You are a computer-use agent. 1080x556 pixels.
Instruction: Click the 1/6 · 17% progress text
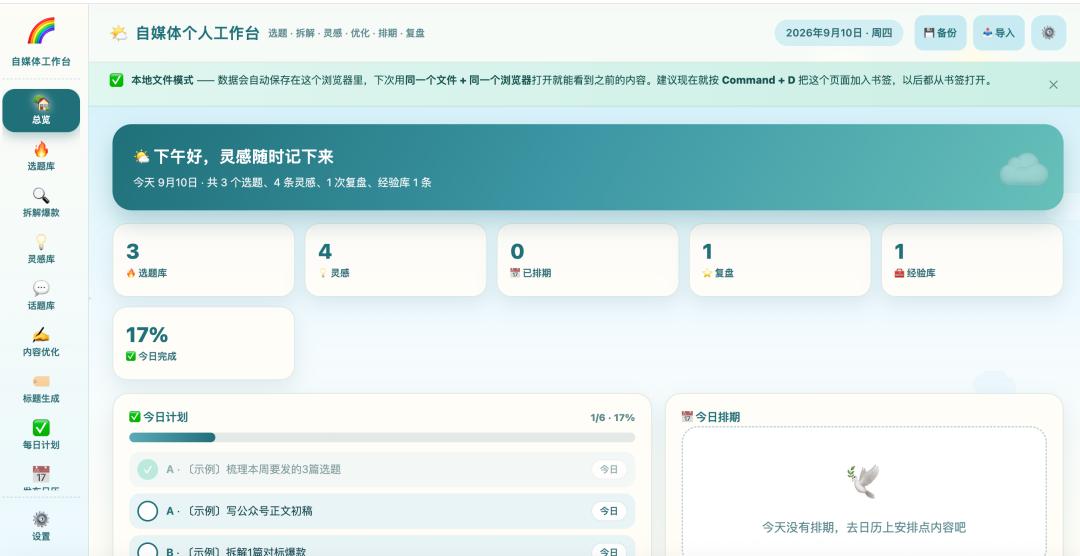click(x=612, y=418)
